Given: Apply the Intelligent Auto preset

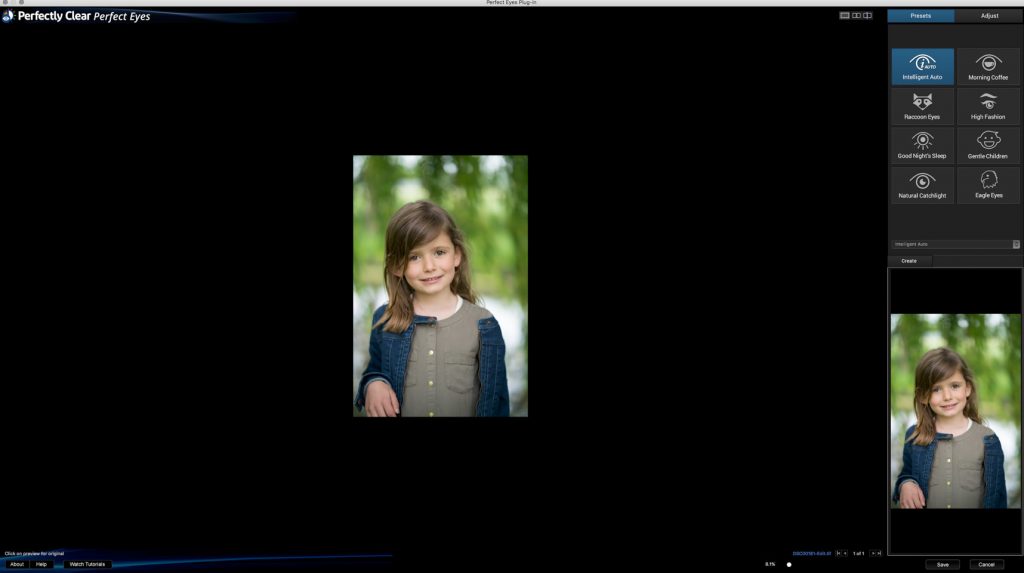Looking at the screenshot, I should tap(922, 67).
